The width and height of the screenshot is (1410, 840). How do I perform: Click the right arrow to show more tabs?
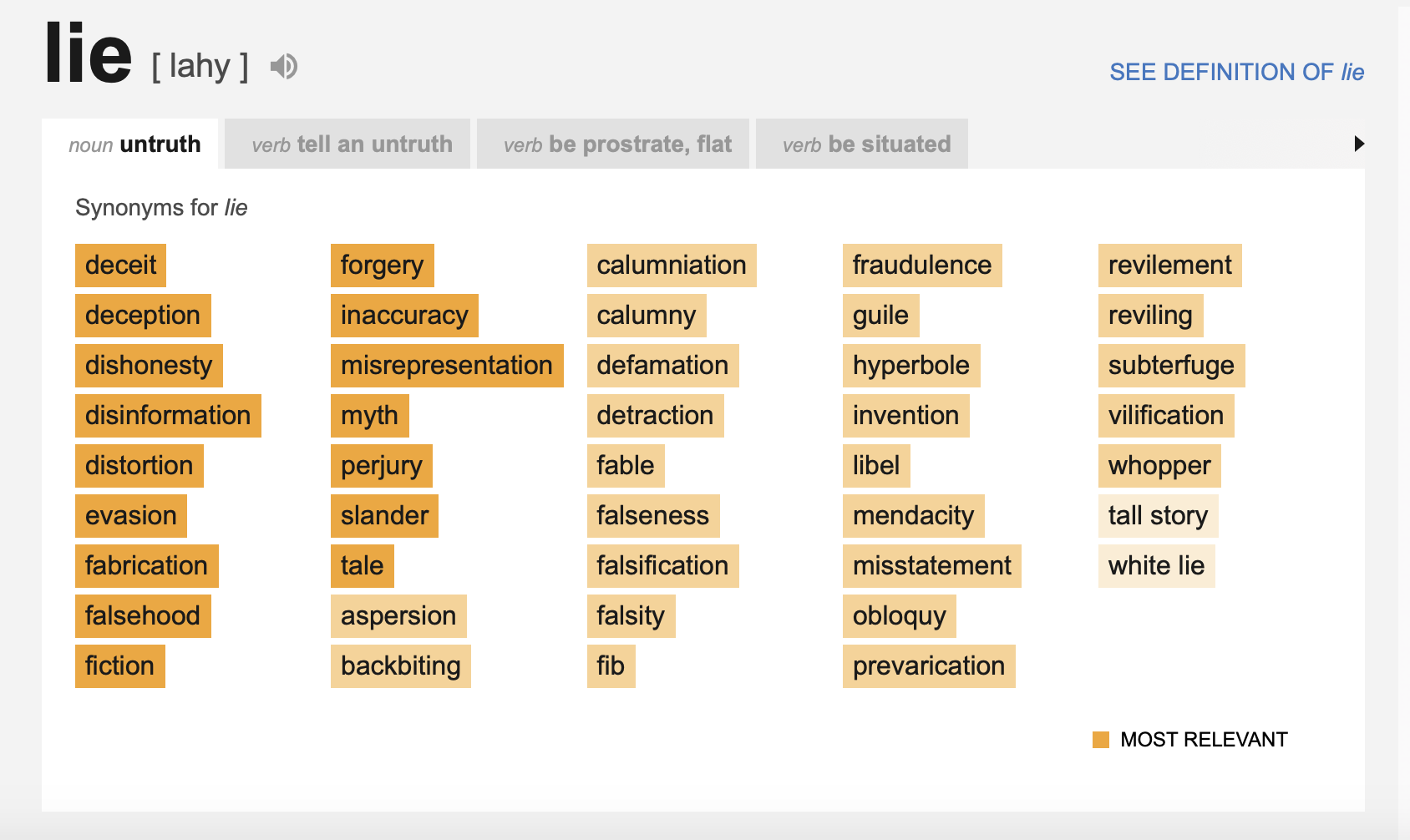pos(1359,144)
